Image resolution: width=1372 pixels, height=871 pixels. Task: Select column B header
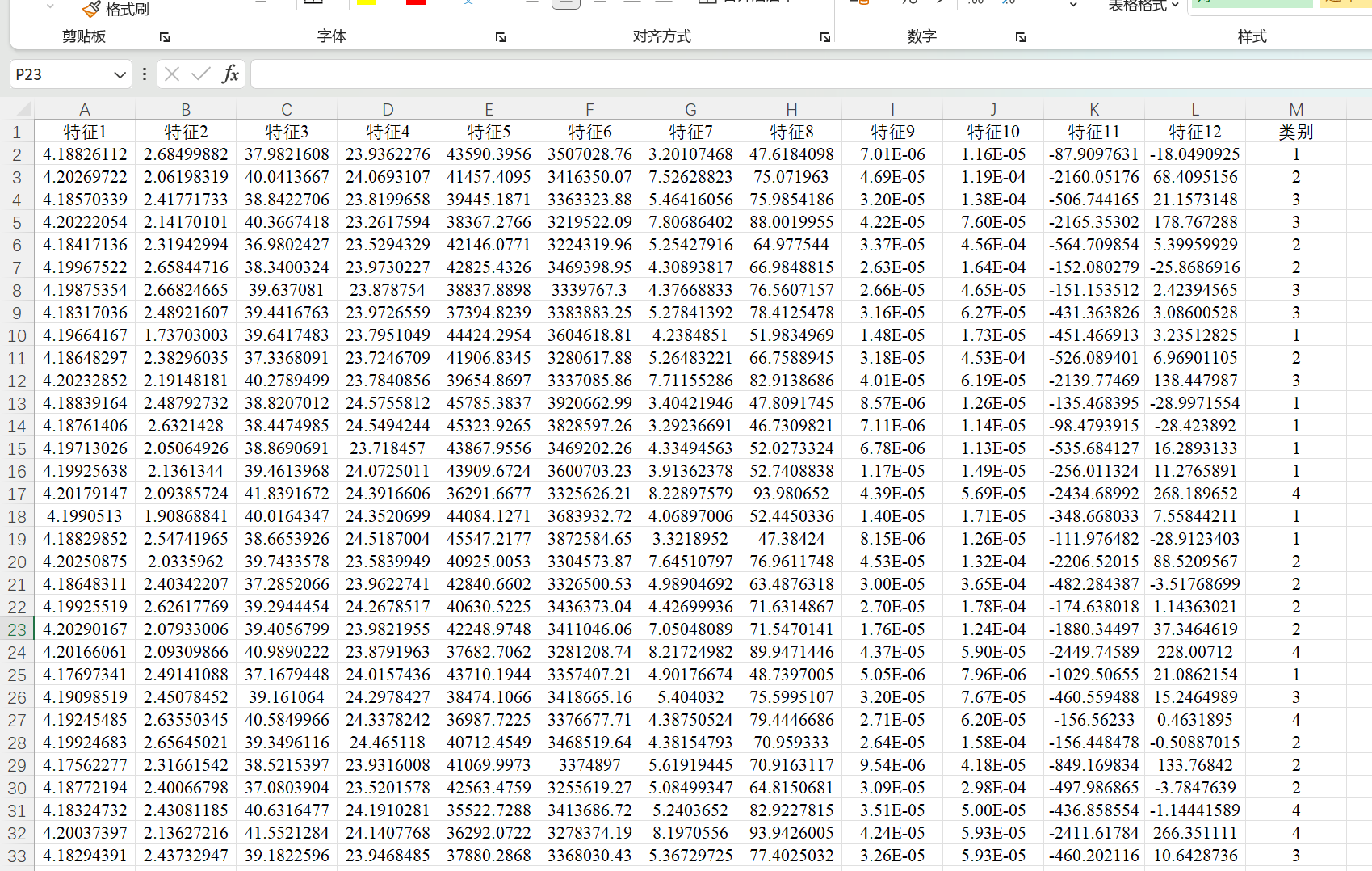coord(186,110)
